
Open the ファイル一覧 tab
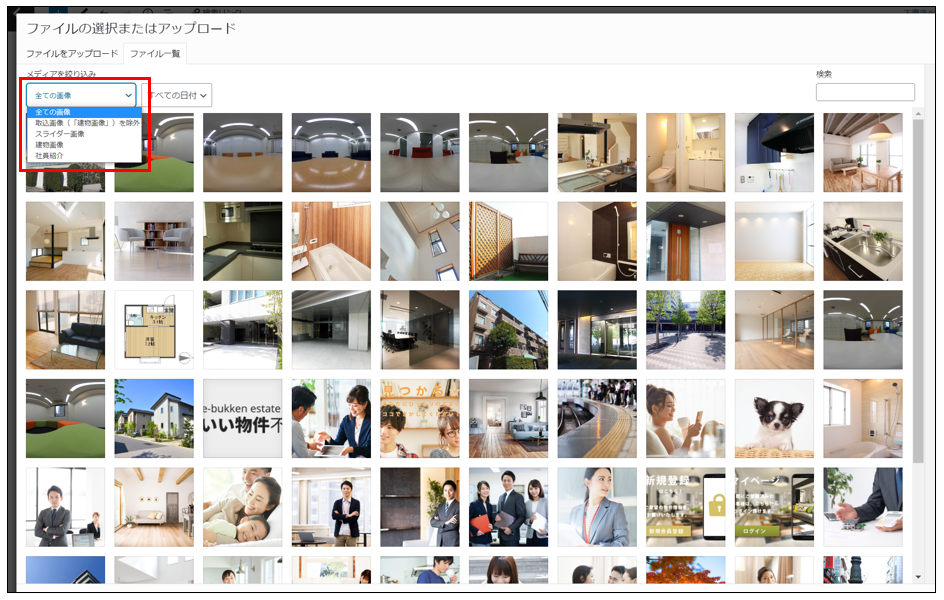[155, 53]
